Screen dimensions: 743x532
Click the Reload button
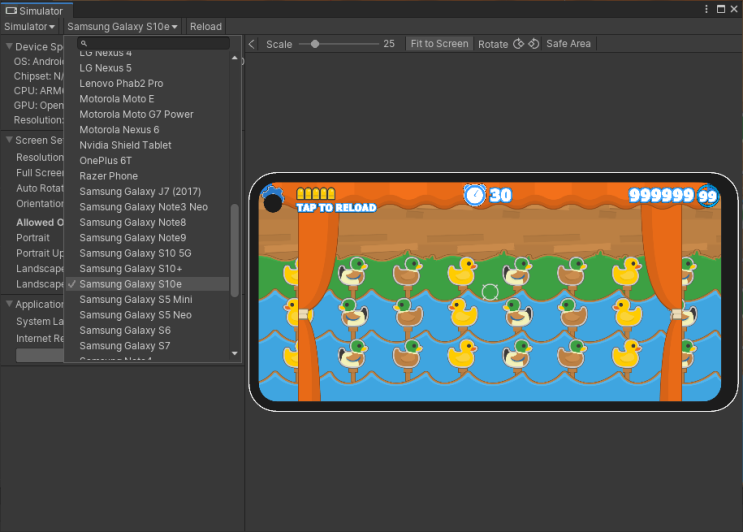(x=206, y=27)
